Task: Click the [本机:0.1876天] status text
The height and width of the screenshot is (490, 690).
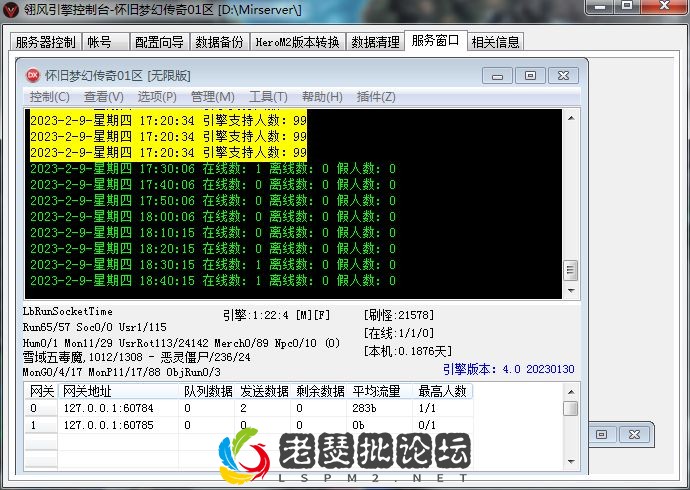Action: (x=407, y=351)
